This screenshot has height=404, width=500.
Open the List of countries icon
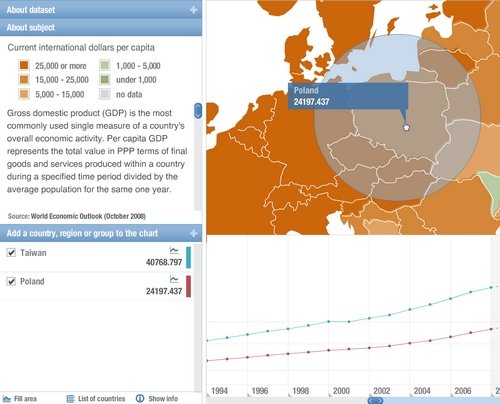[x=70, y=399]
